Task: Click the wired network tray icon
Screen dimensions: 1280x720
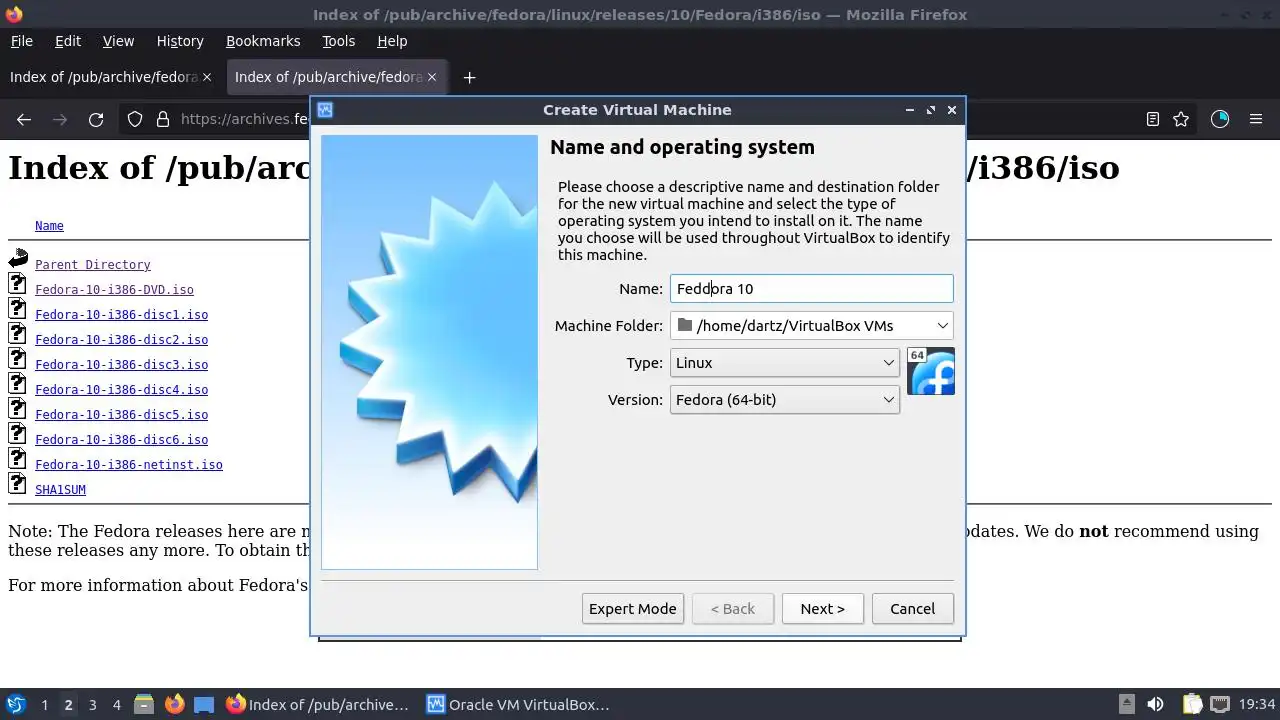Action: coord(1220,704)
